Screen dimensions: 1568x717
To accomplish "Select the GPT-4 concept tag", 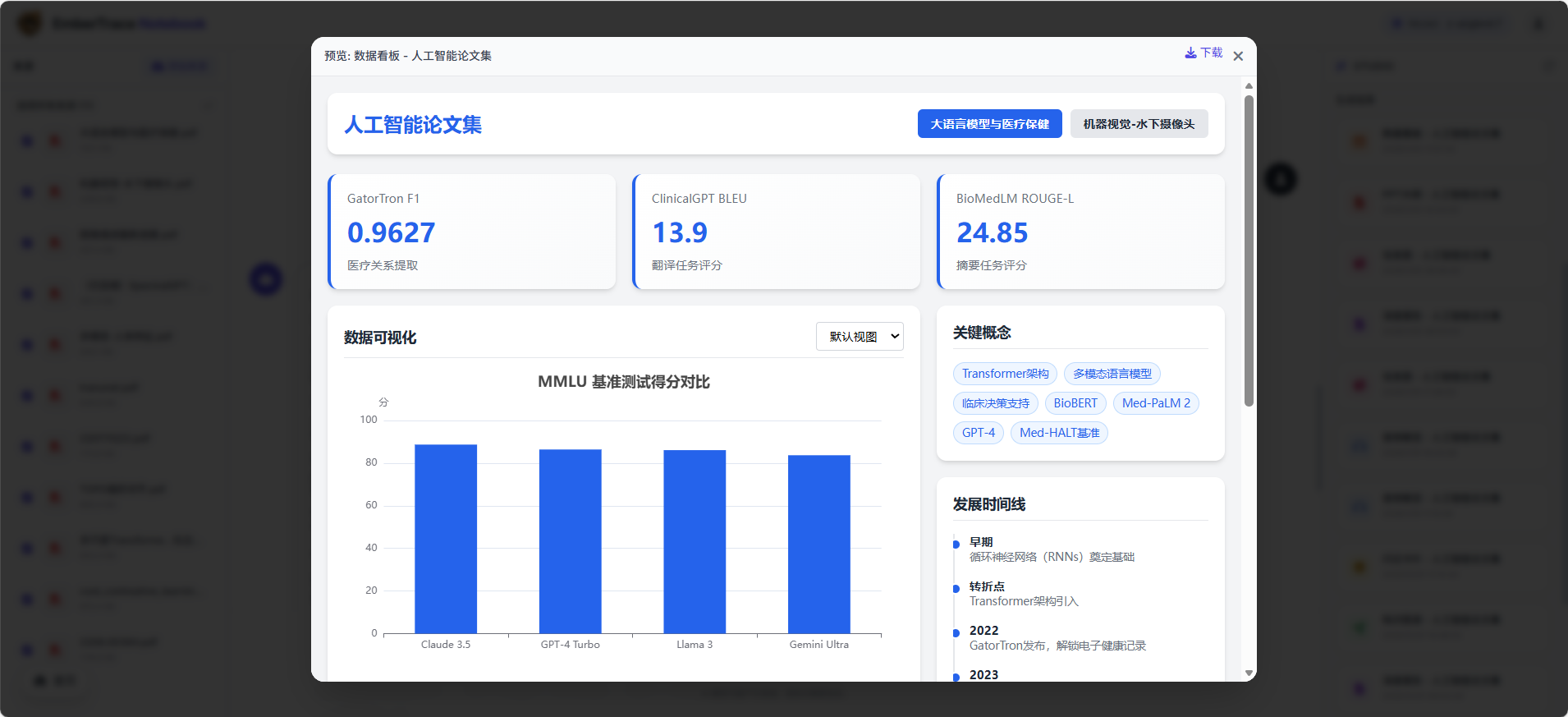I will tap(979, 433).
